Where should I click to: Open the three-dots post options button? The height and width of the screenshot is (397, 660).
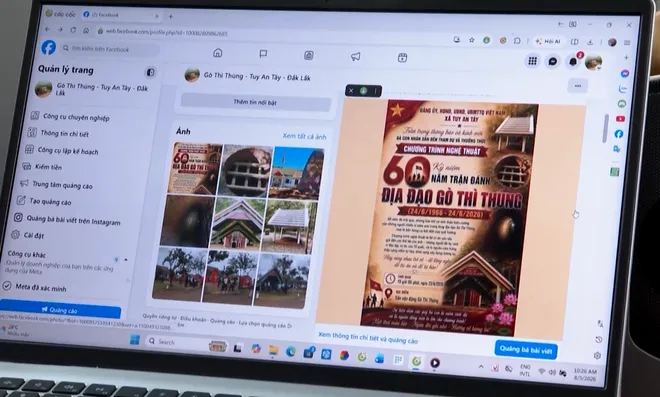(578, 86)
